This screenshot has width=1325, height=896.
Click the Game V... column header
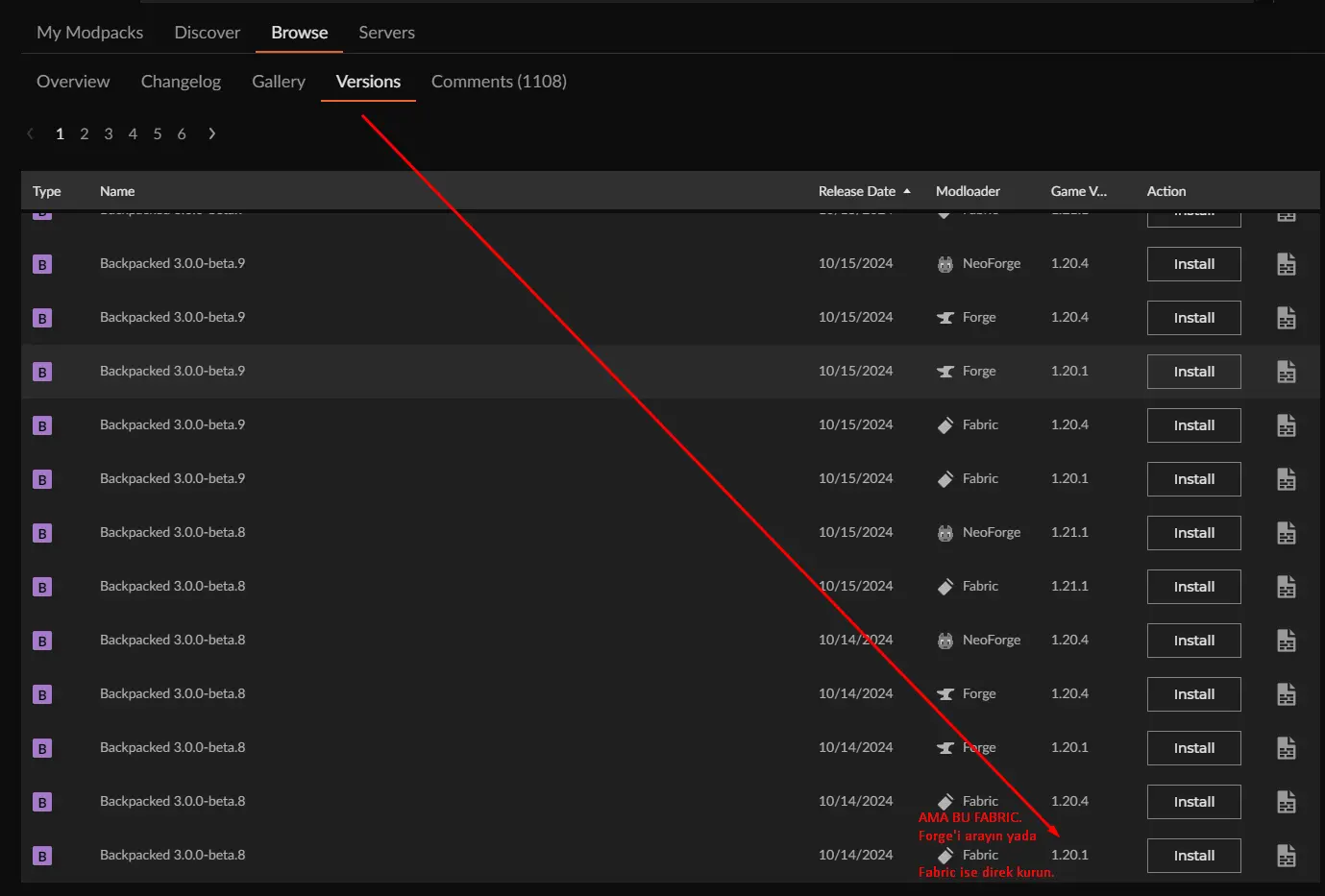coord(1078,191)
